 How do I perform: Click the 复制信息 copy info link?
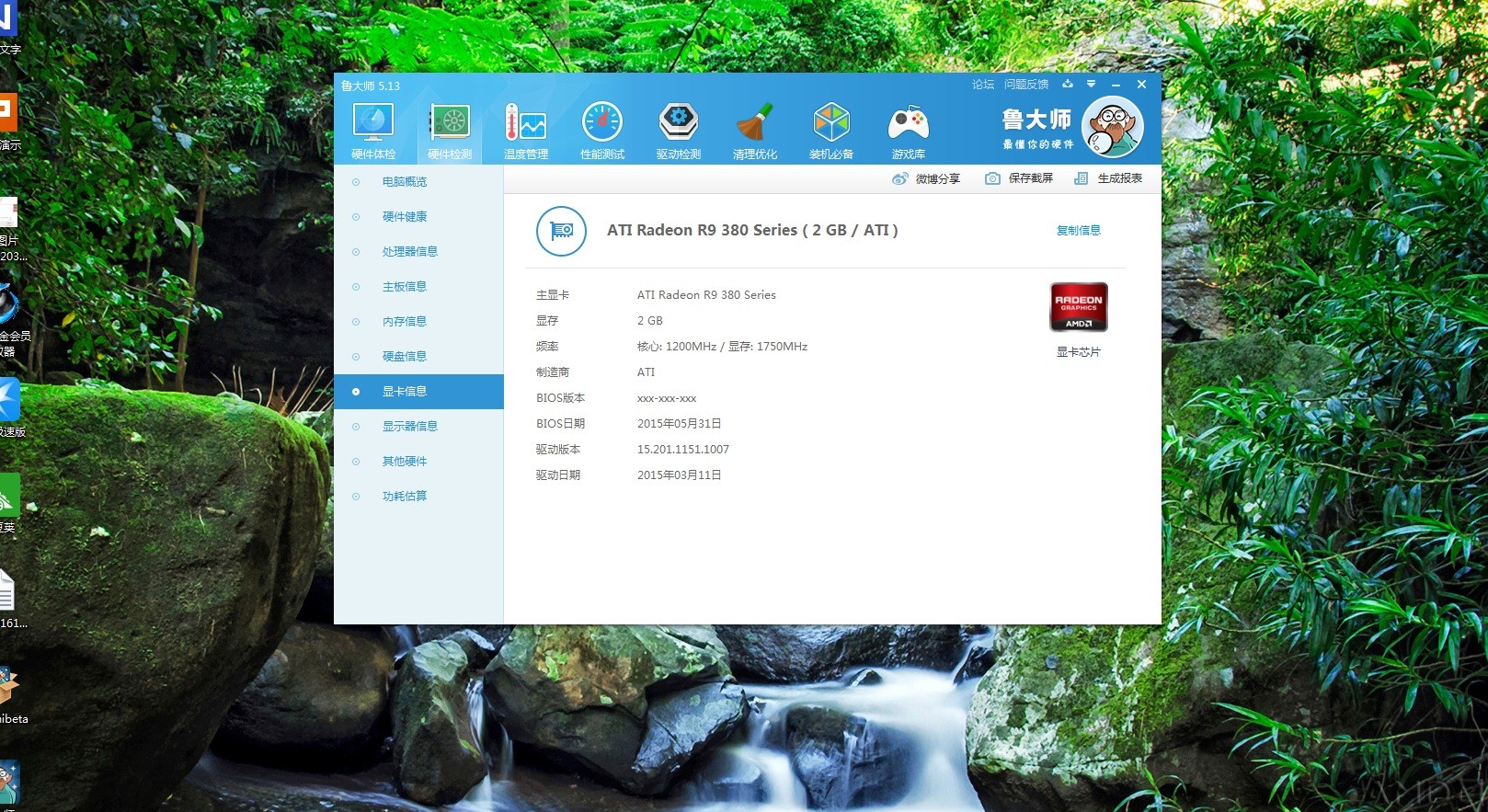pyautogui.click(x=1079, y=231)
